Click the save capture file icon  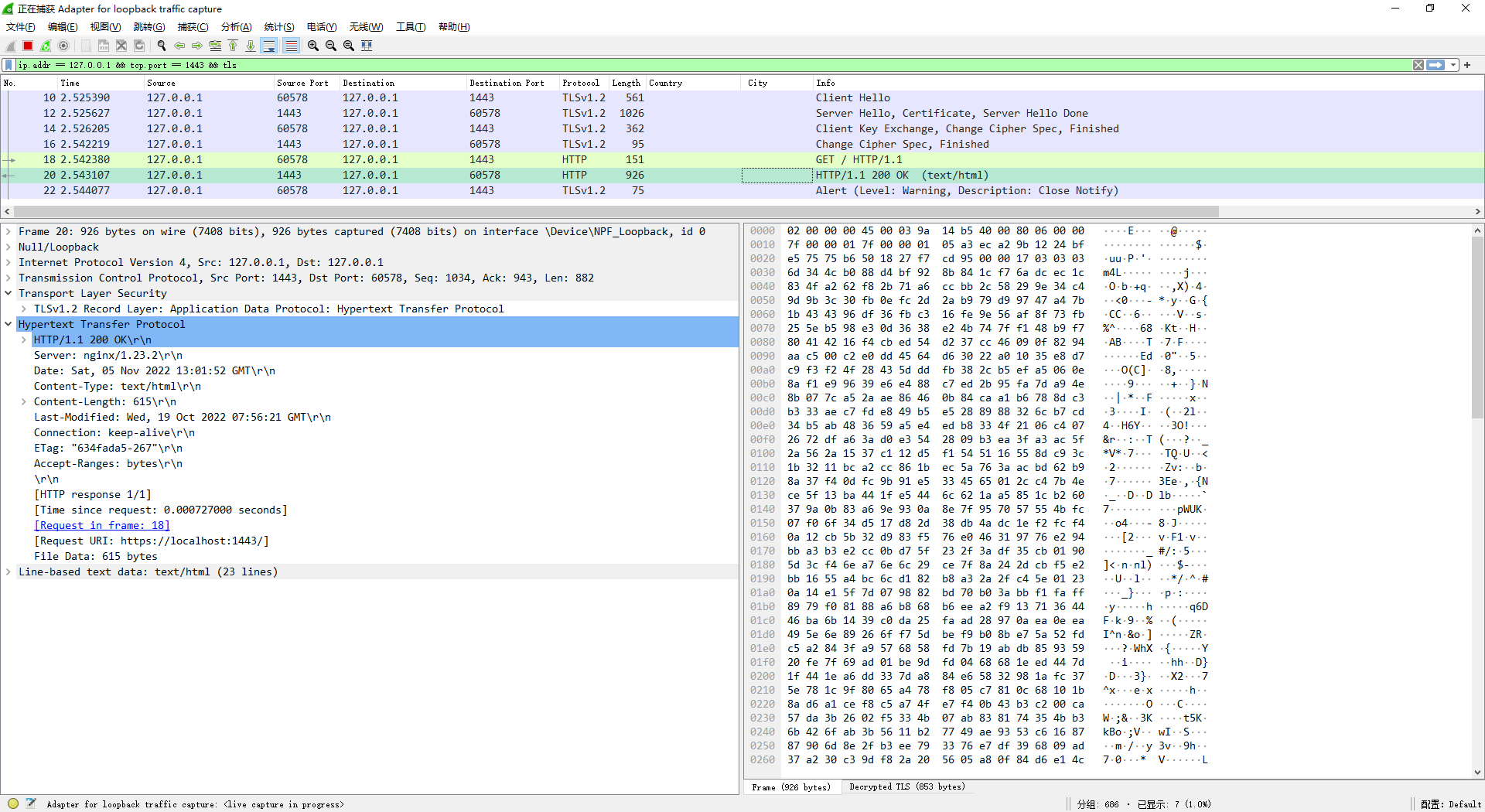pos(104,46)
